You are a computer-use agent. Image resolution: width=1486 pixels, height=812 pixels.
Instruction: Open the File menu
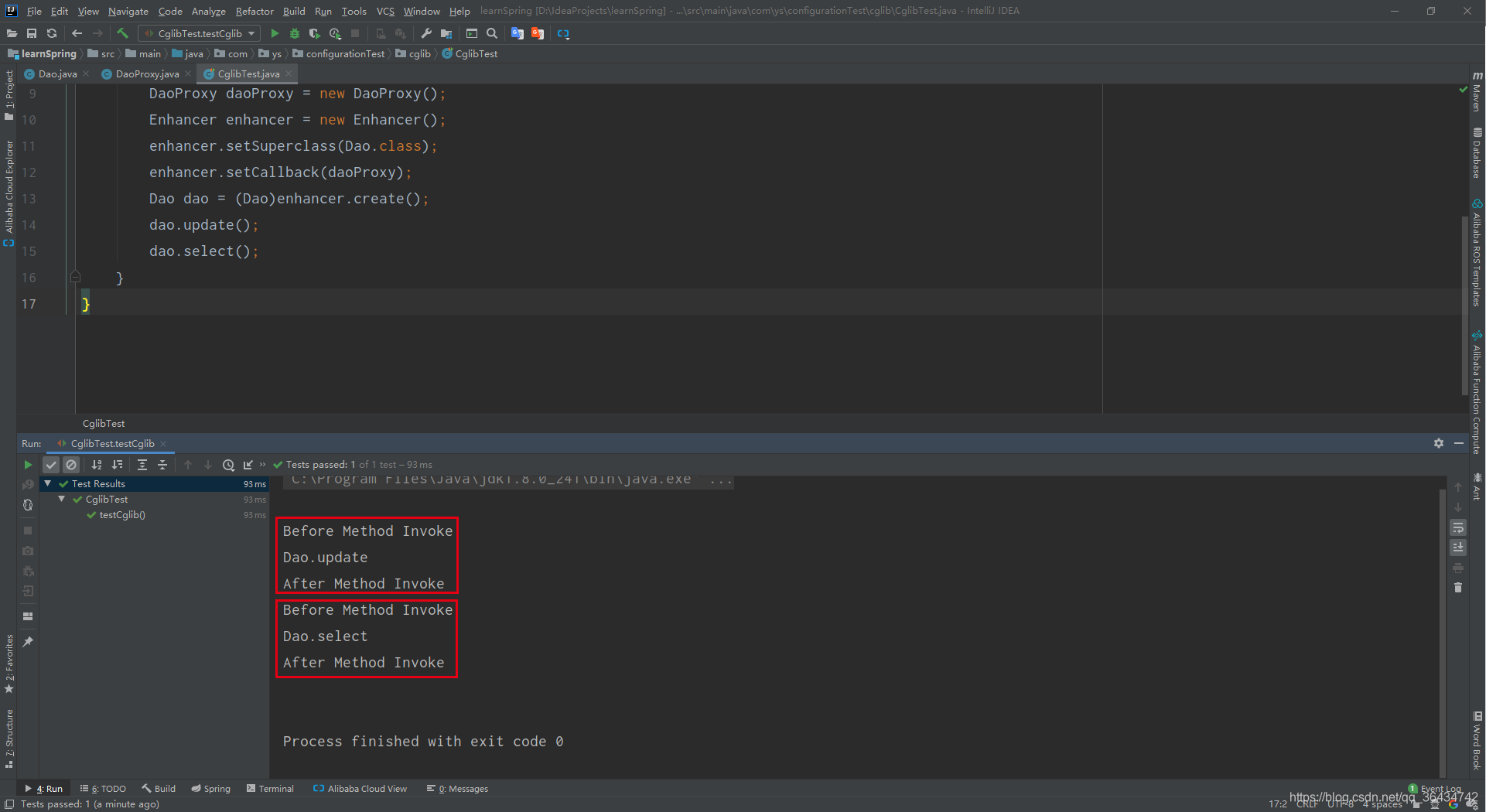pyautogui.click(x=34, y=11)
